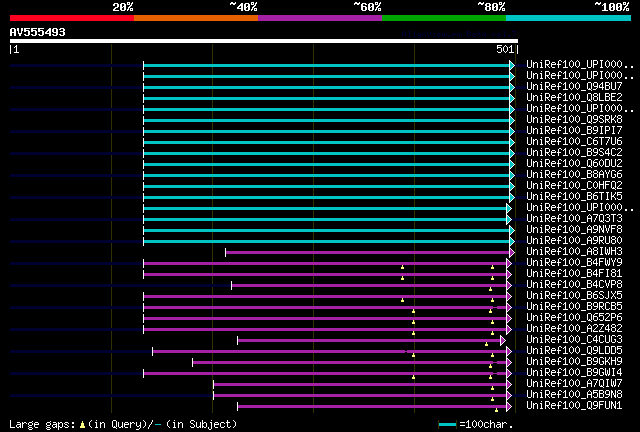Click the purple alignment bar for B4CVP8
The width and height of the screenshot is (640, 432).
370,286
